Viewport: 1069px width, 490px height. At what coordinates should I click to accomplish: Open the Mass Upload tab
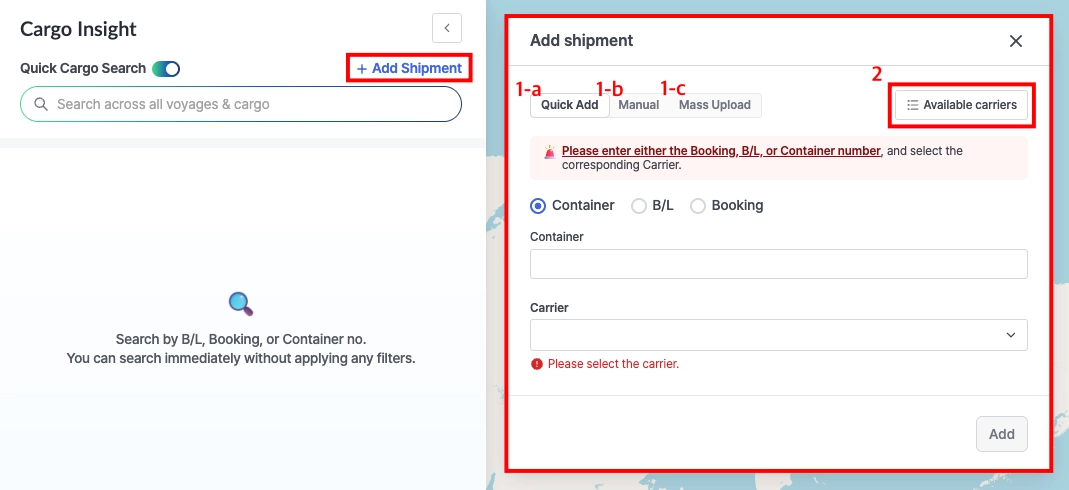click(714, 105)
